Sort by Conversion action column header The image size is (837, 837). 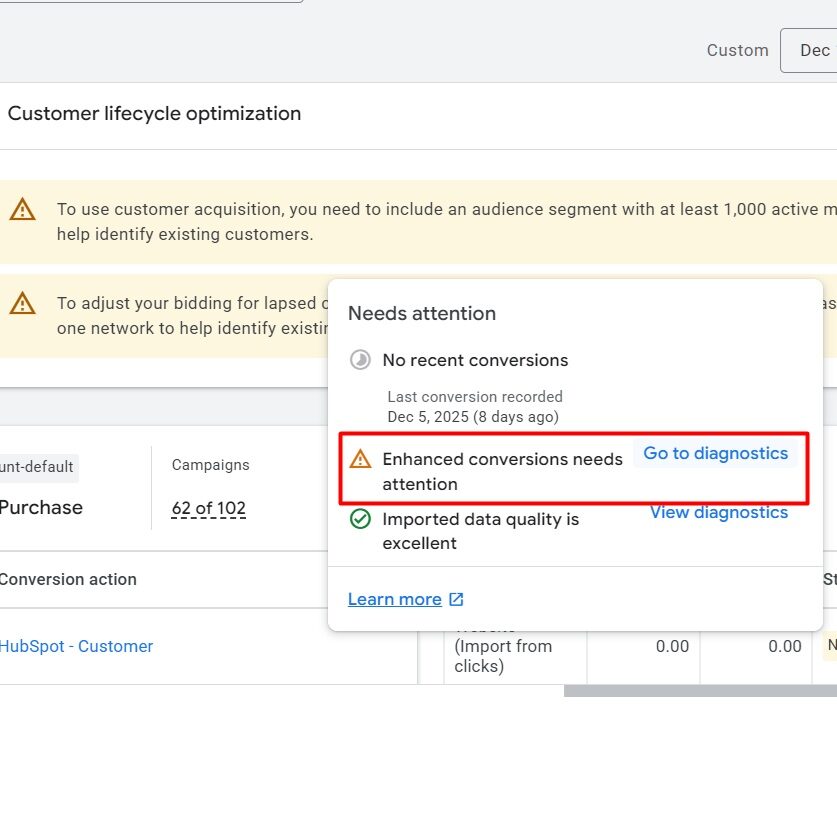click(68, 579)
